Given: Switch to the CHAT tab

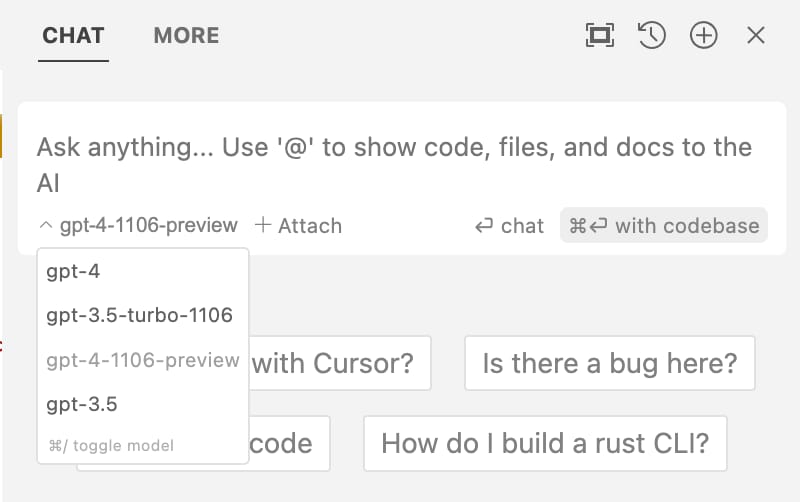Looking at the screenshot, I should [73, 37].
